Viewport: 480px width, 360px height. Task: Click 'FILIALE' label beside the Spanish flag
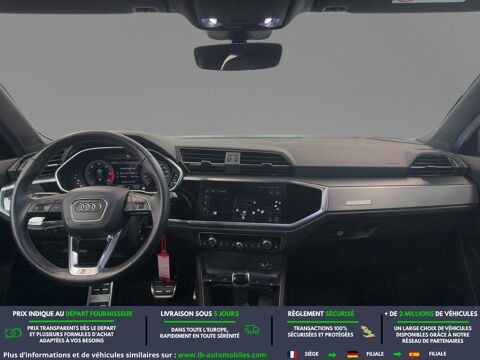point(437,354)
